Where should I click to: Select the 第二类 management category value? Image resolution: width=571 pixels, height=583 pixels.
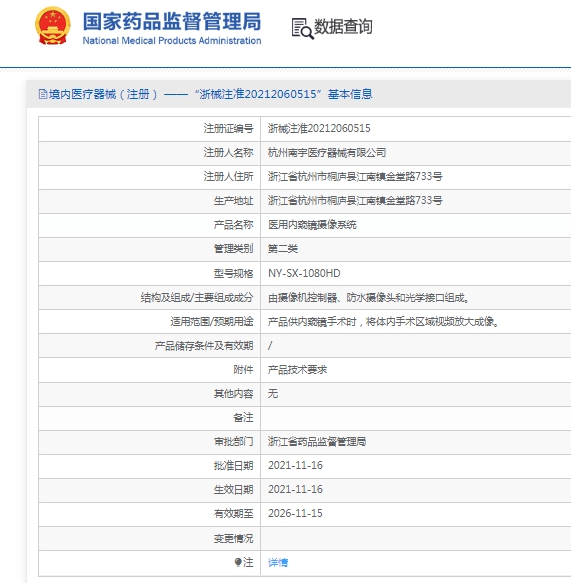[283, 249]
